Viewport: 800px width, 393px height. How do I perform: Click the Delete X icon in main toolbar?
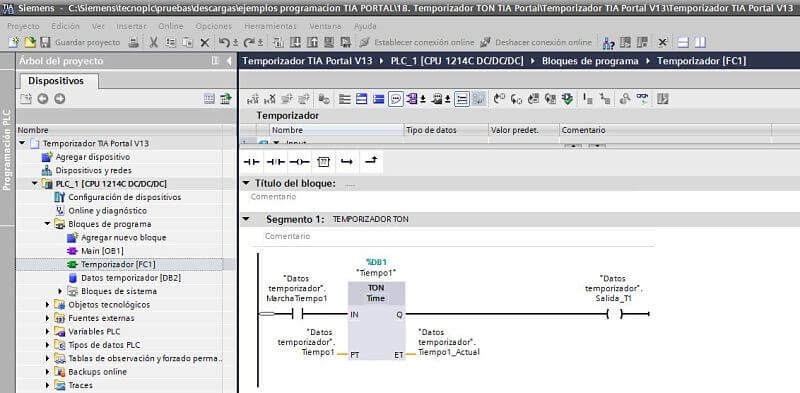tap(205, 42)
